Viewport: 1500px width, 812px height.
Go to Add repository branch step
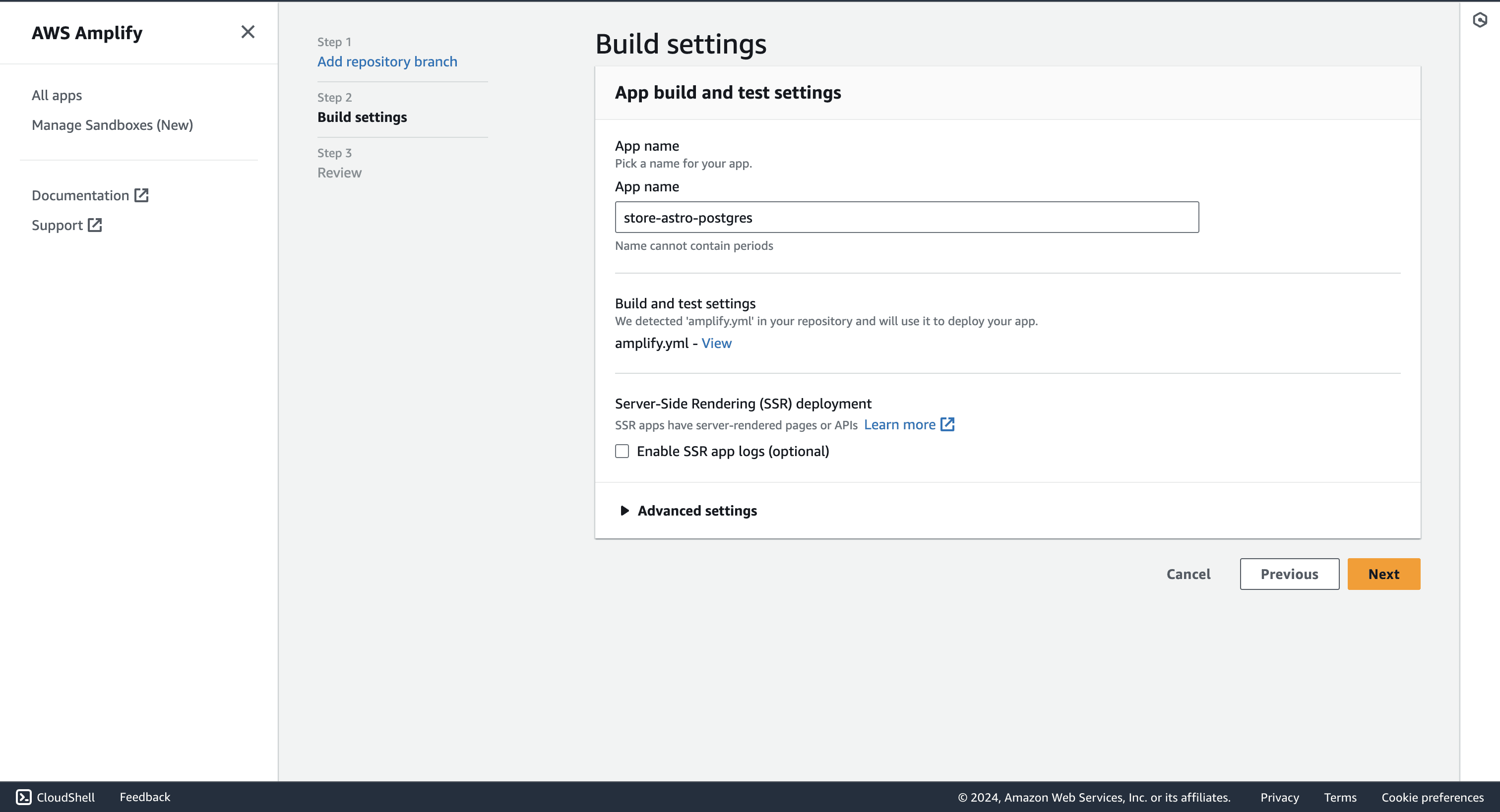[386, 61]
